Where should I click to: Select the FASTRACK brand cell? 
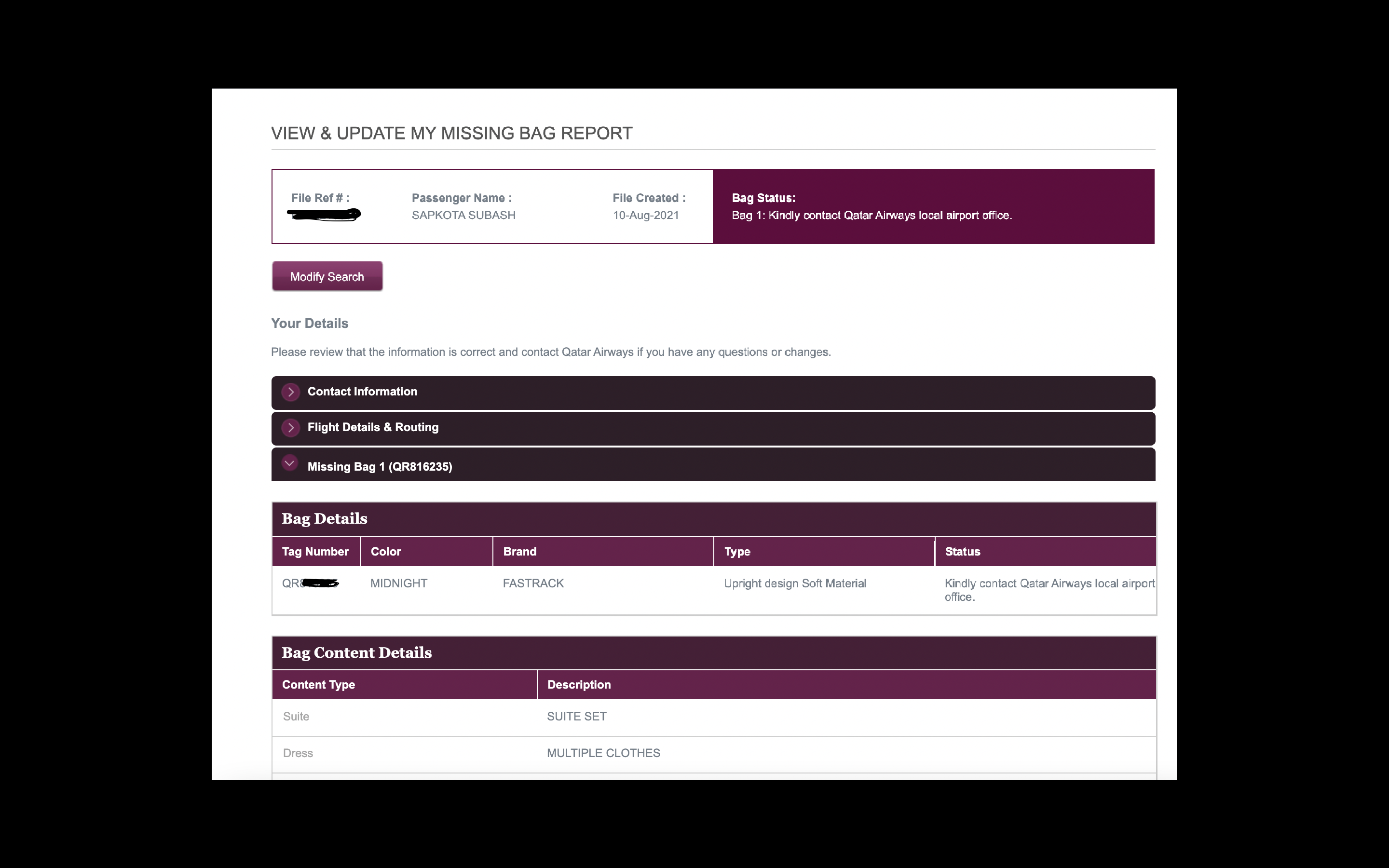pos(532,583)
